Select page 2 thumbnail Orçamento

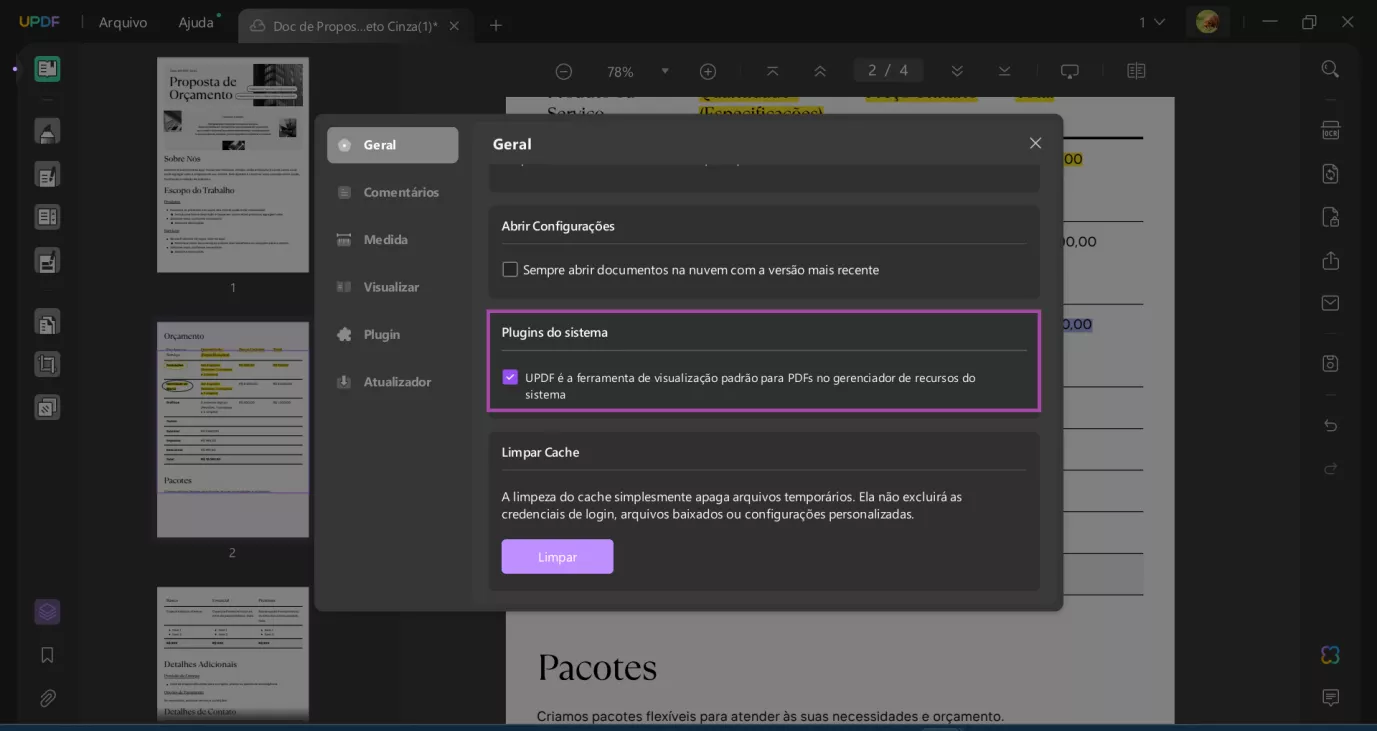(x=233, y=429)
